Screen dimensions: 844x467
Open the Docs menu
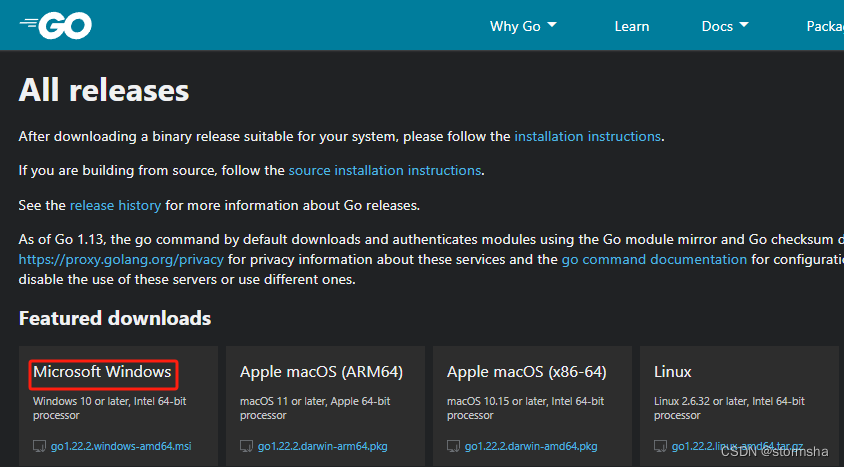[x=725, y=26]
